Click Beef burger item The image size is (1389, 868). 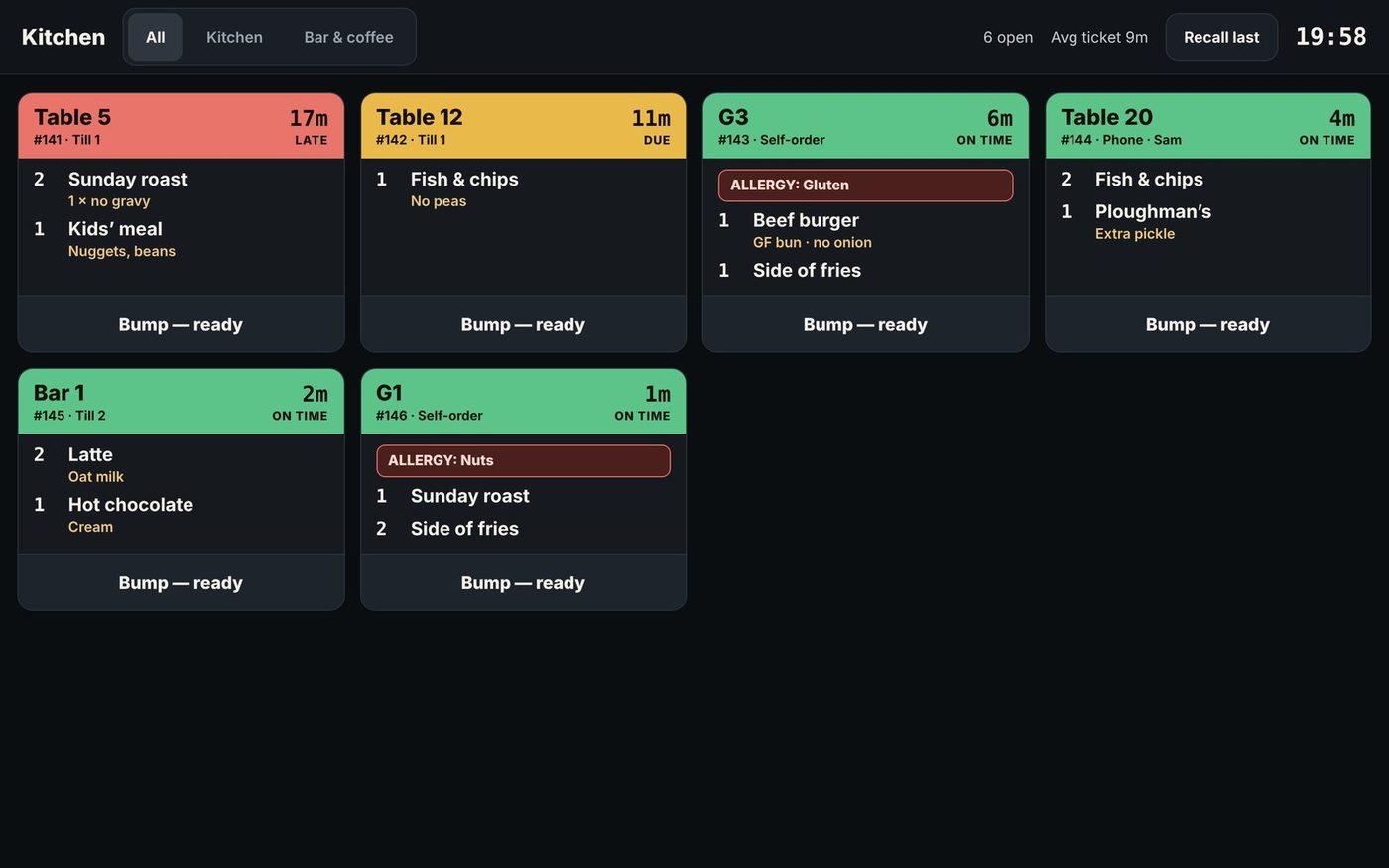click(x=806, y=220)
